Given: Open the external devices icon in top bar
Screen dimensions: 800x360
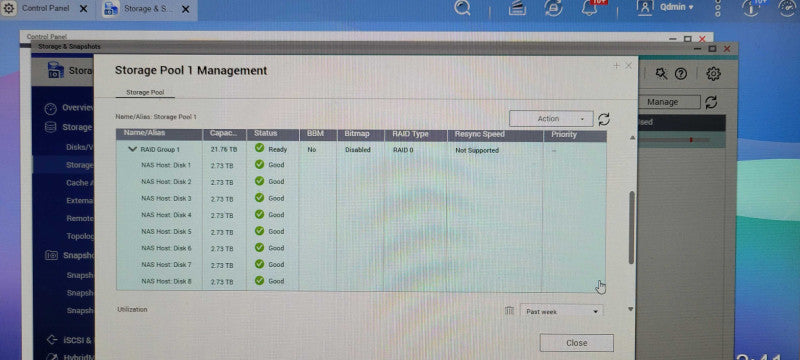Looking at the screenshot, I should (x=553, y=8).
